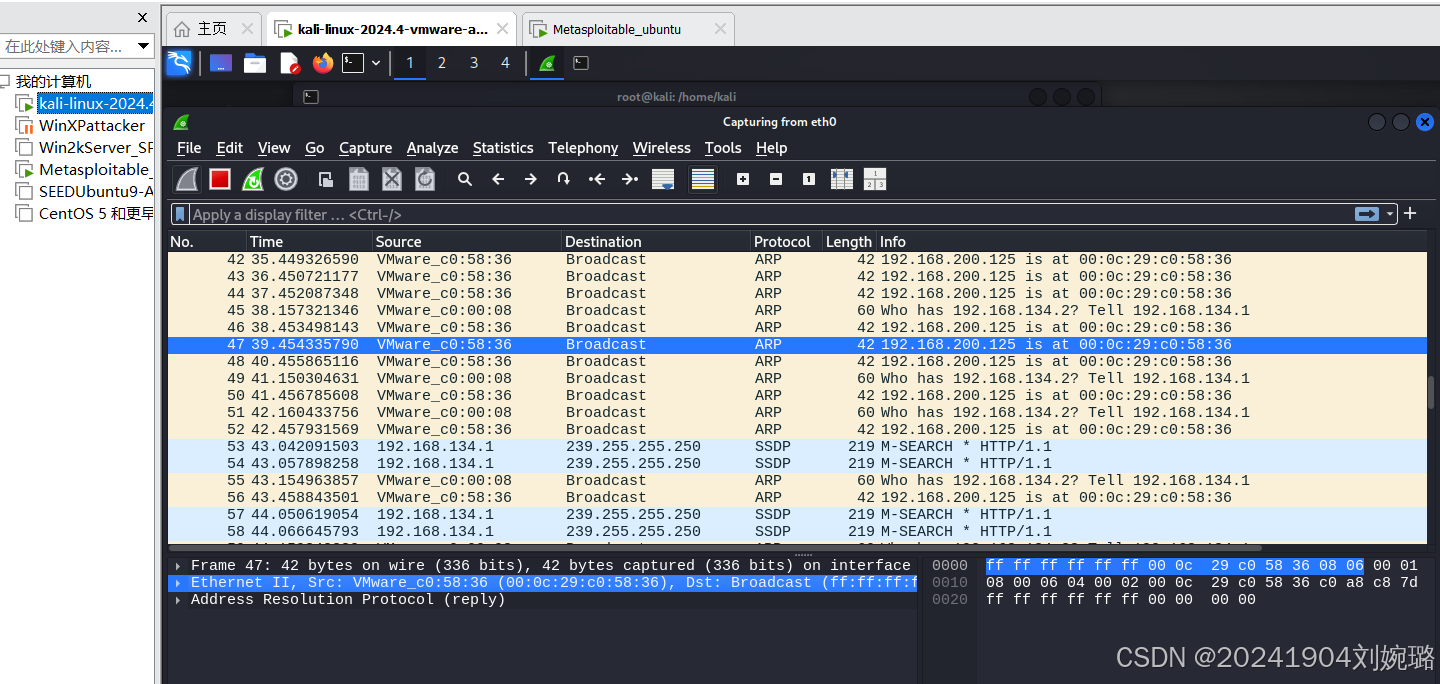Open the Analyze menu

point(432,147)
